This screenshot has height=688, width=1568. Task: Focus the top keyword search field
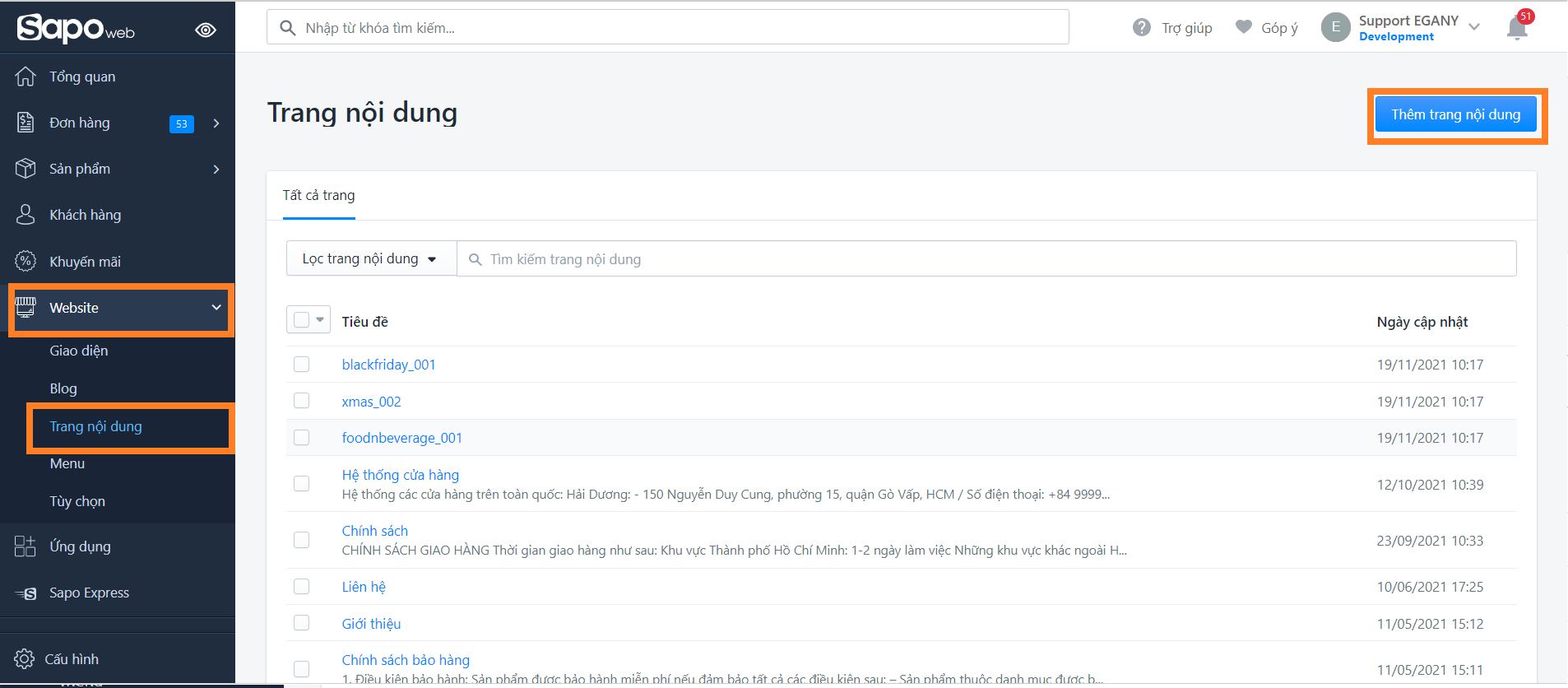click(x=667, y=27)
